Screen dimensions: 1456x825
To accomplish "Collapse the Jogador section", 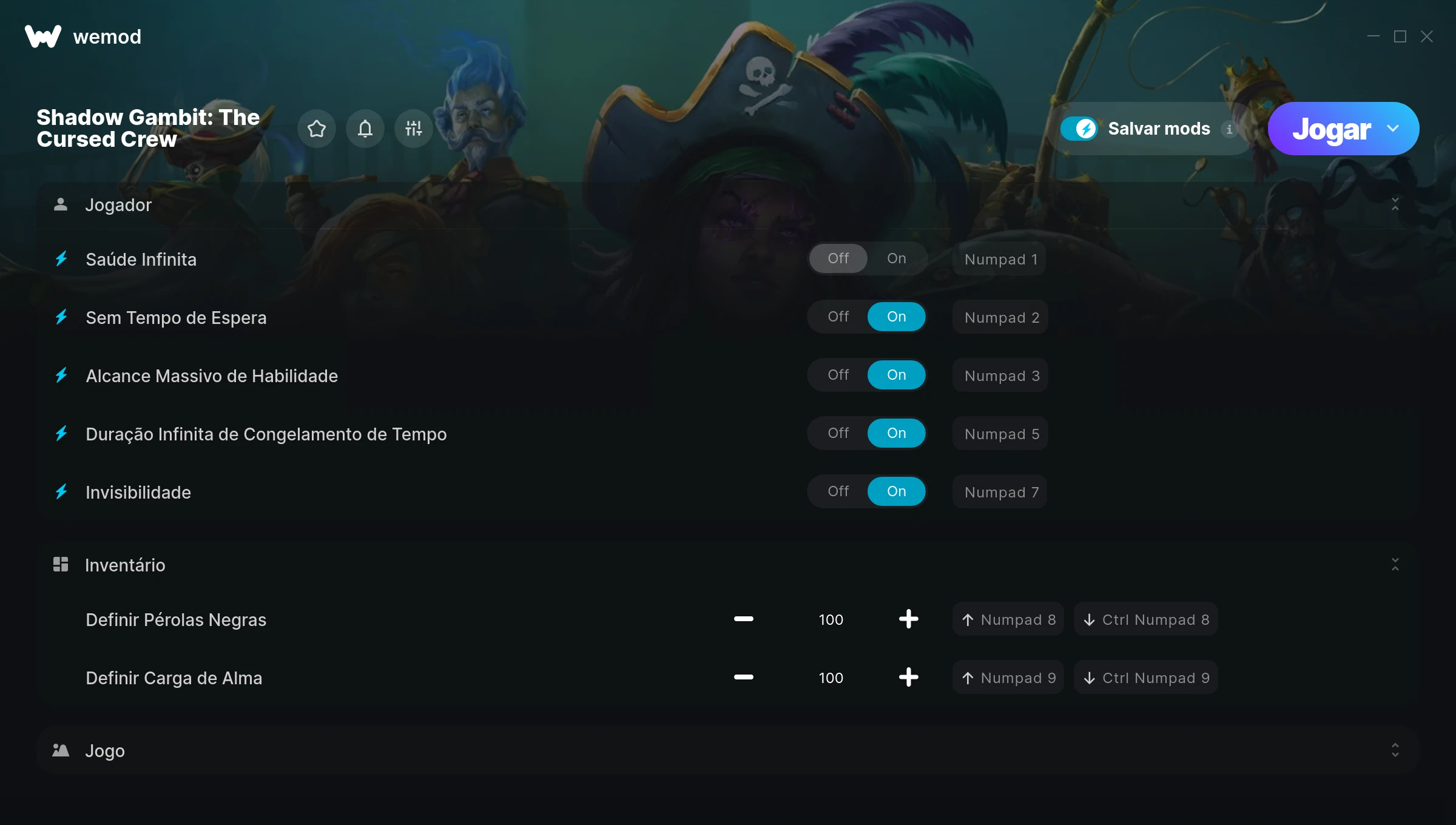I will 1395,204.
